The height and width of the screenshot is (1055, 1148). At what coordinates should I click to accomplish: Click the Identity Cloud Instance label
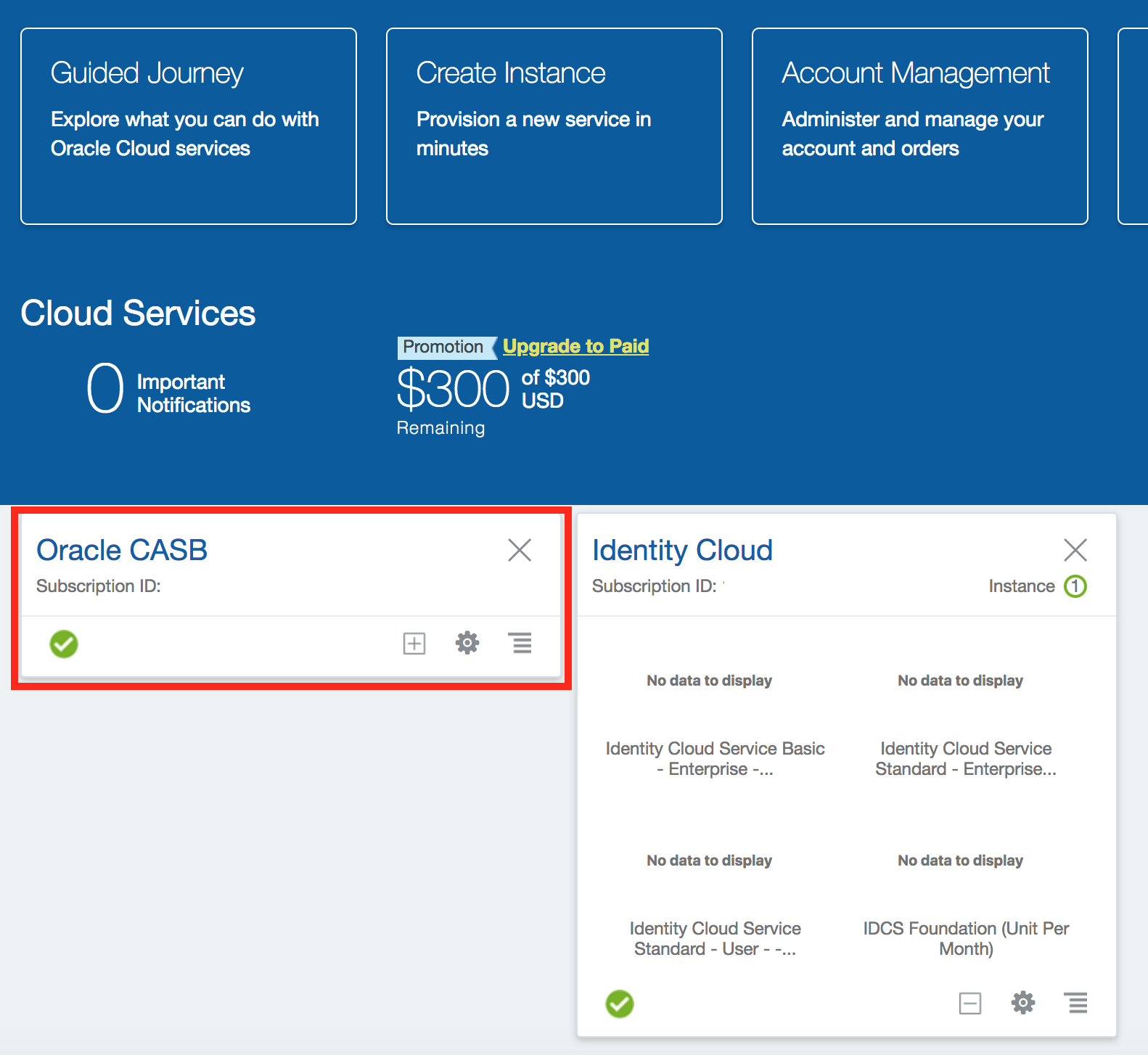point(1022,586)
